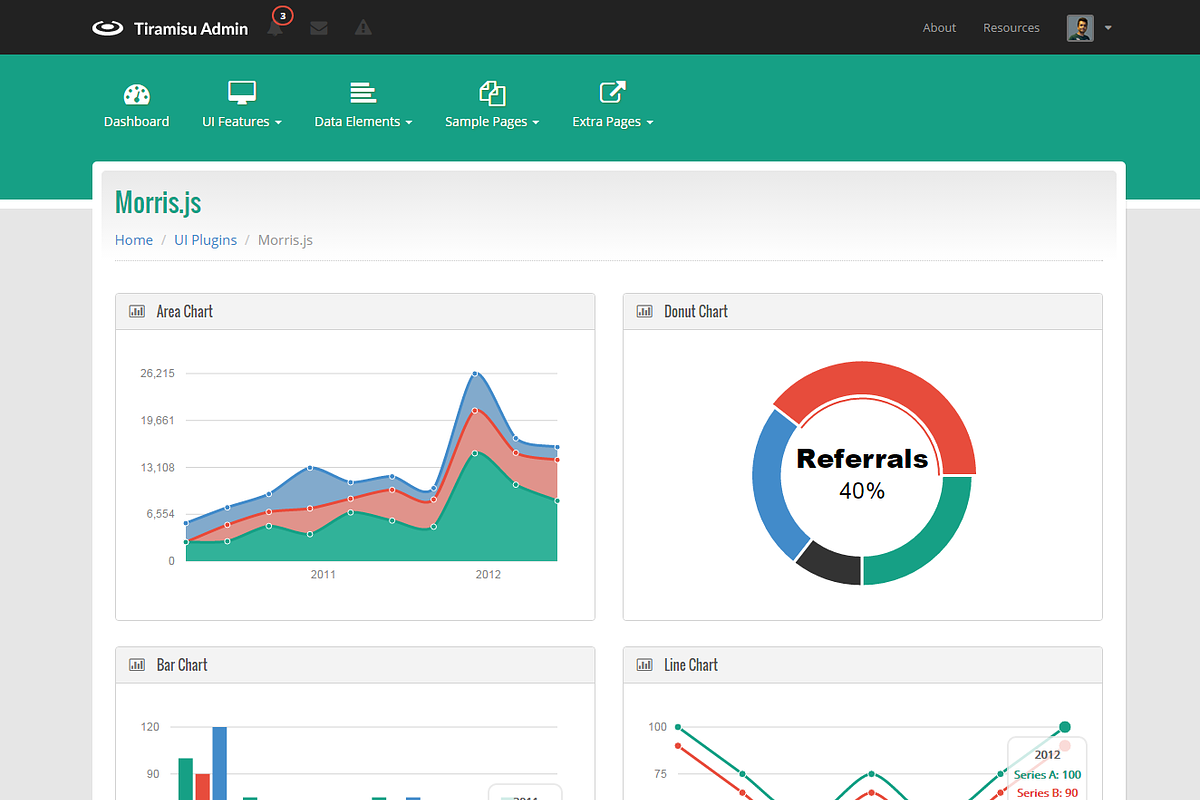This screenshot has width=1200, height=800.
Task: Open the About link
Action: (x=939, y=28)
